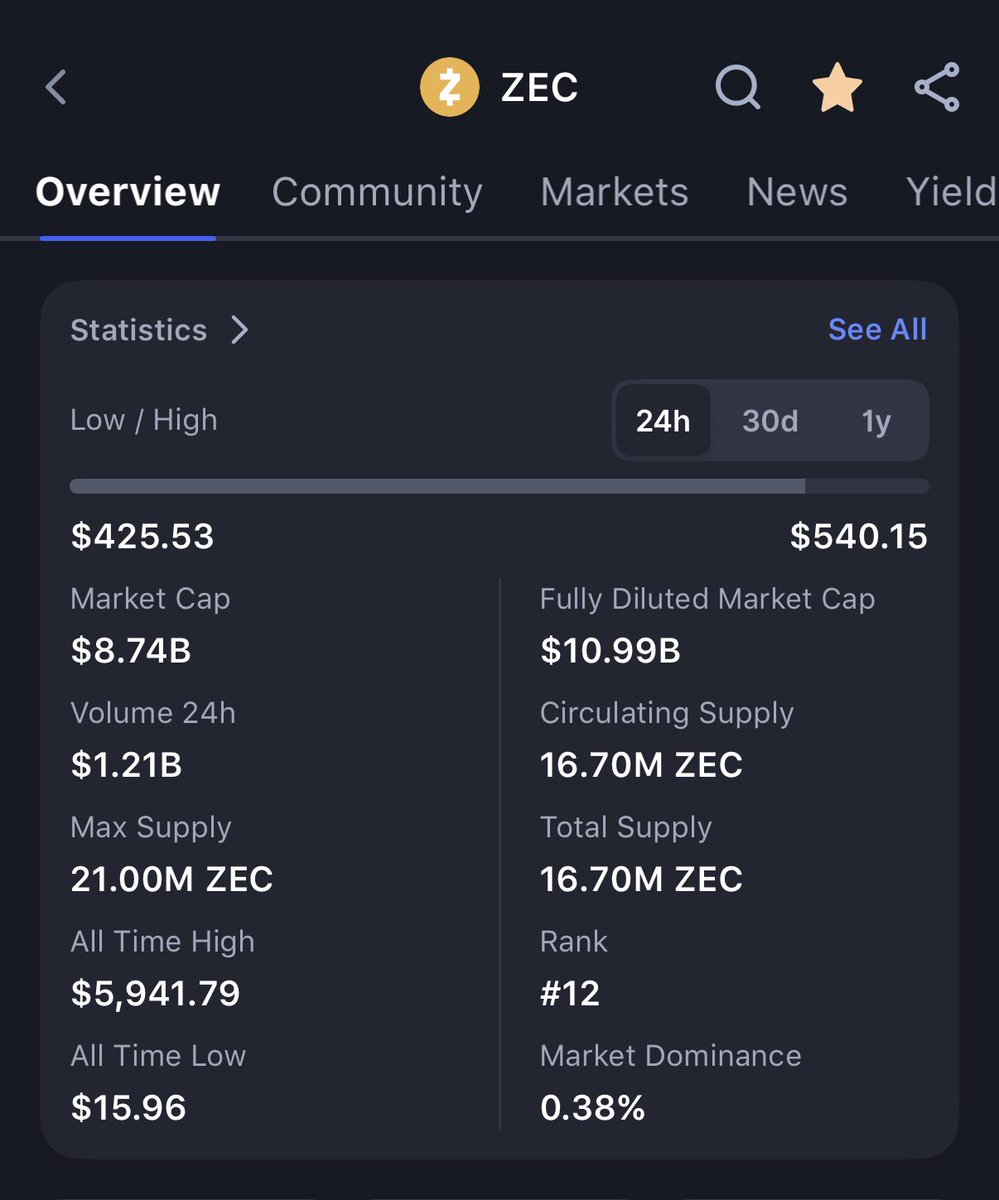Tap the Market Cap $8.74B value
999x1200 pixels.
(x=131, y=651)
